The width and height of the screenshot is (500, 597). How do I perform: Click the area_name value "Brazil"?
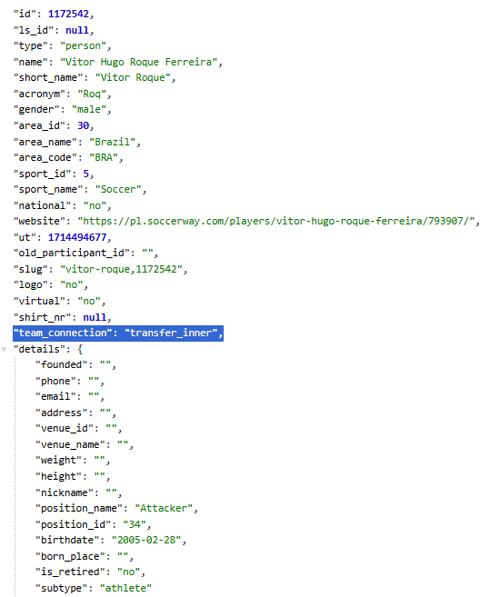pyautogui.click(x=112, y=142)
